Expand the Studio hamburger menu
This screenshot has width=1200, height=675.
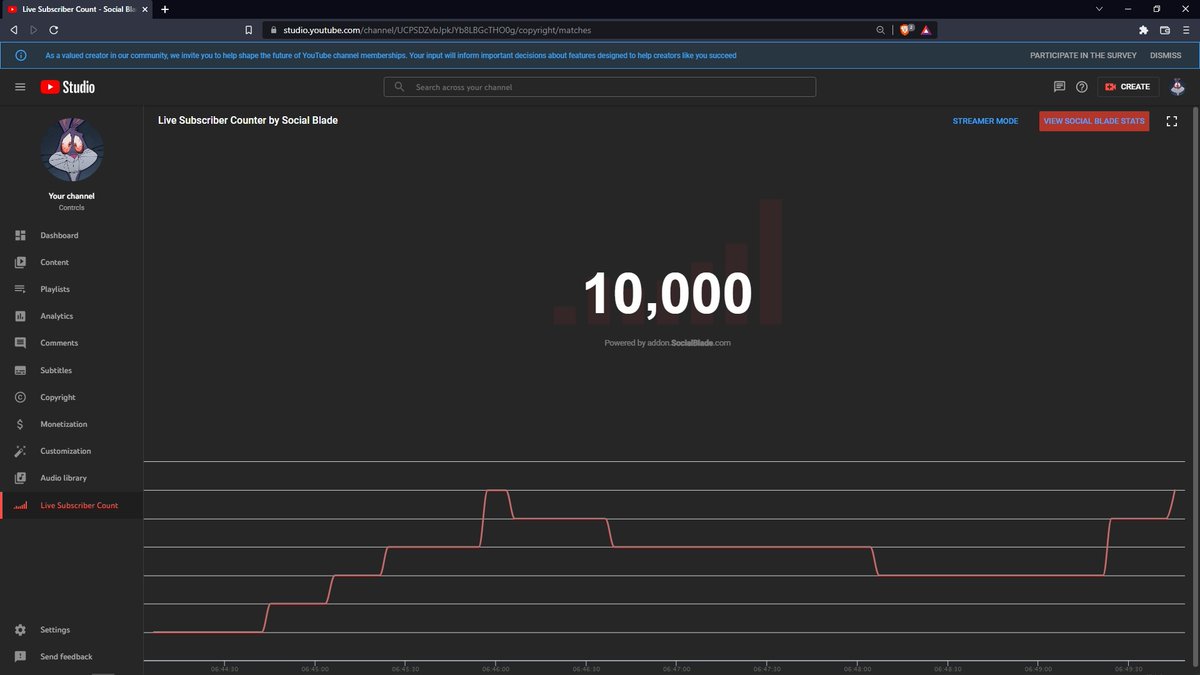[20, 87]
